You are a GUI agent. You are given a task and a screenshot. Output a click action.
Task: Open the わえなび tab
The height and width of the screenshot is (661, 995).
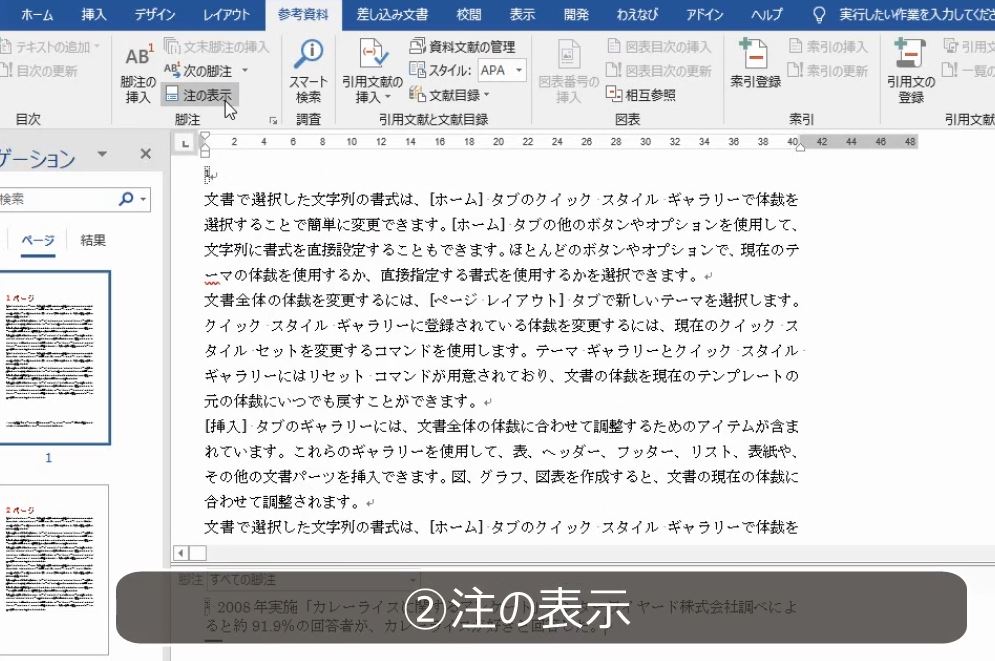(x=636, y=14)
